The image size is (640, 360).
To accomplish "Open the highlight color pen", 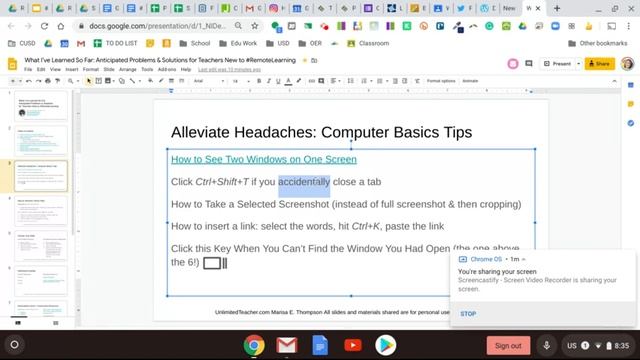I will coord(299,81).
